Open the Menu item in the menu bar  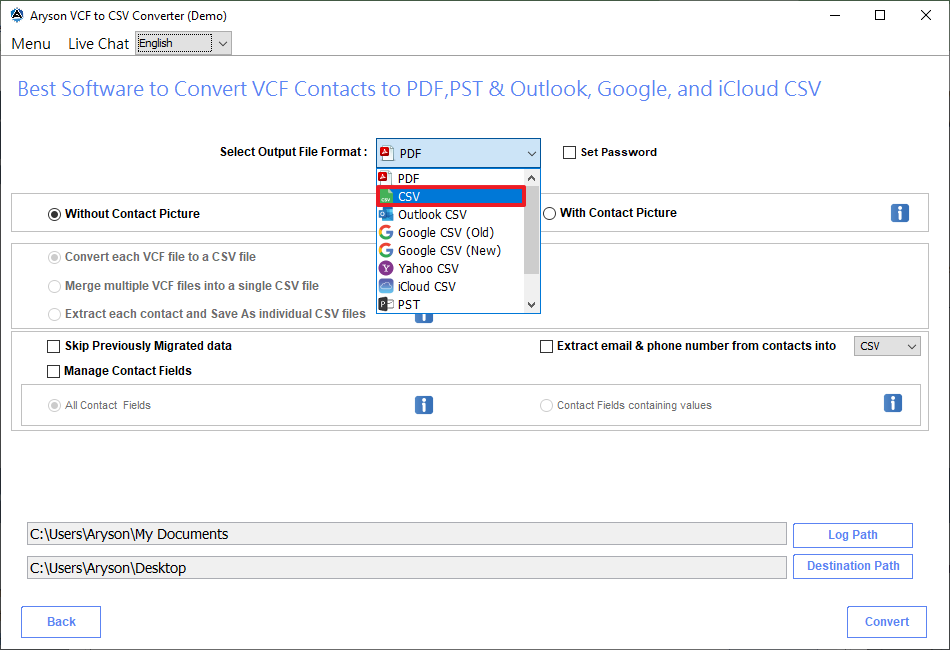pyautogui.click(x=31, y=44)
